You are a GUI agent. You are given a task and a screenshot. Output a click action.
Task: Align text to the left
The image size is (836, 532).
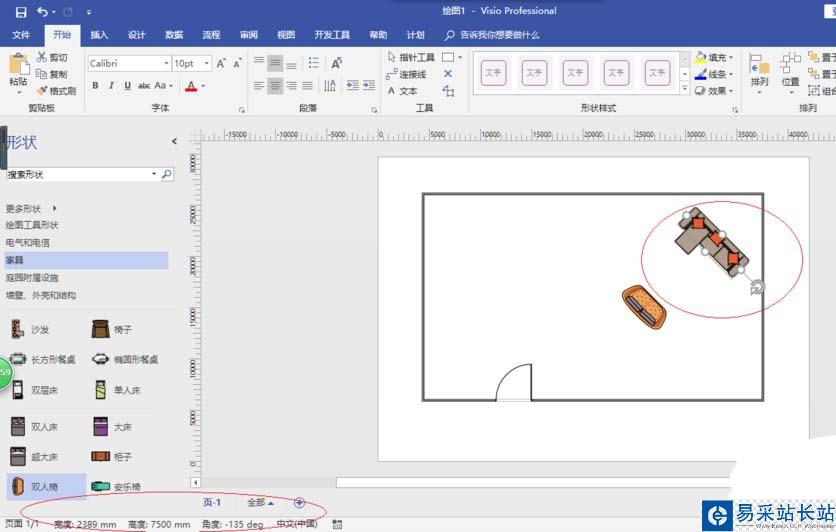pos(259,85)
